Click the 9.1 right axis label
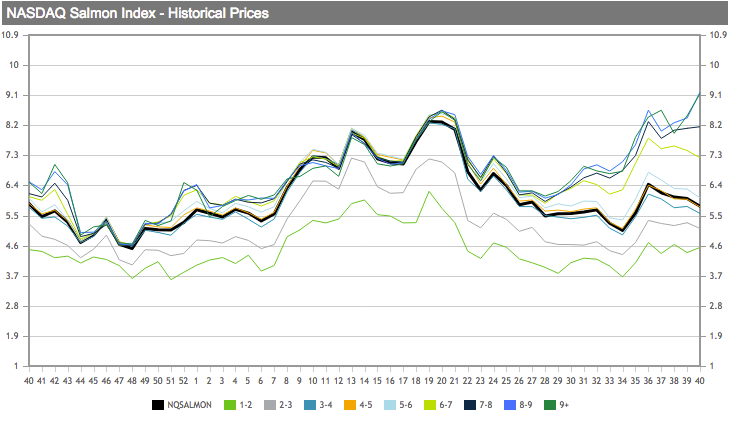 tap(716, 95)
